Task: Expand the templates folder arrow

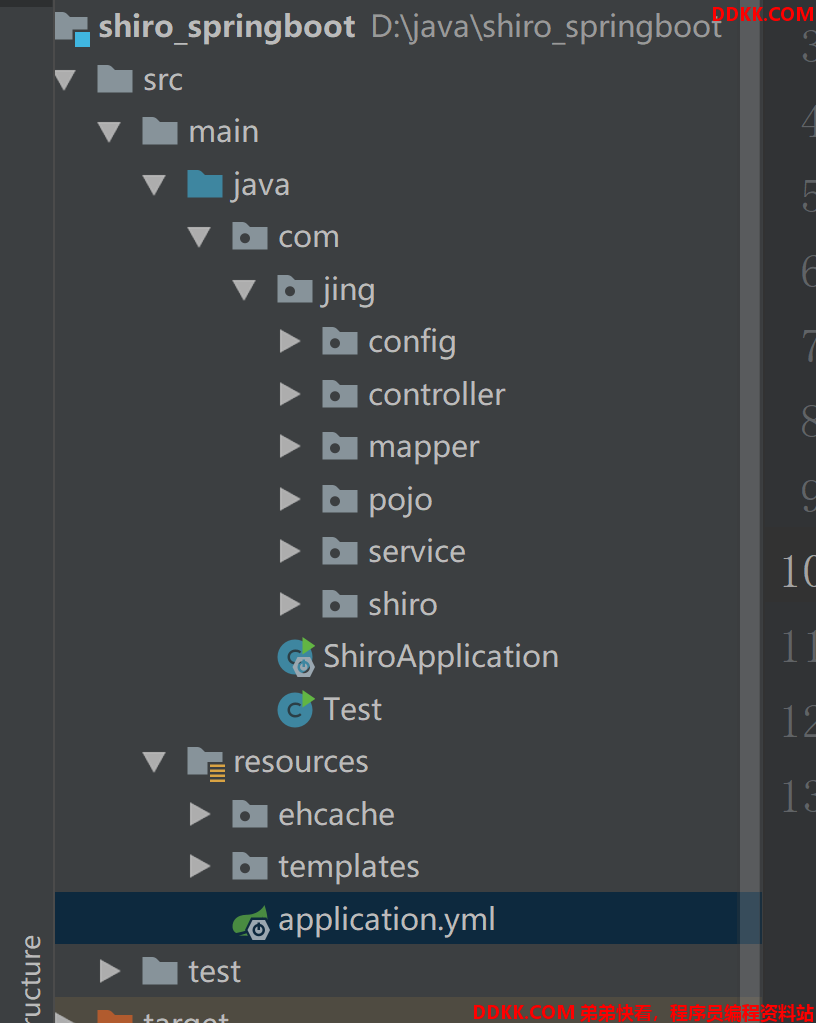Action: point(200,866)
